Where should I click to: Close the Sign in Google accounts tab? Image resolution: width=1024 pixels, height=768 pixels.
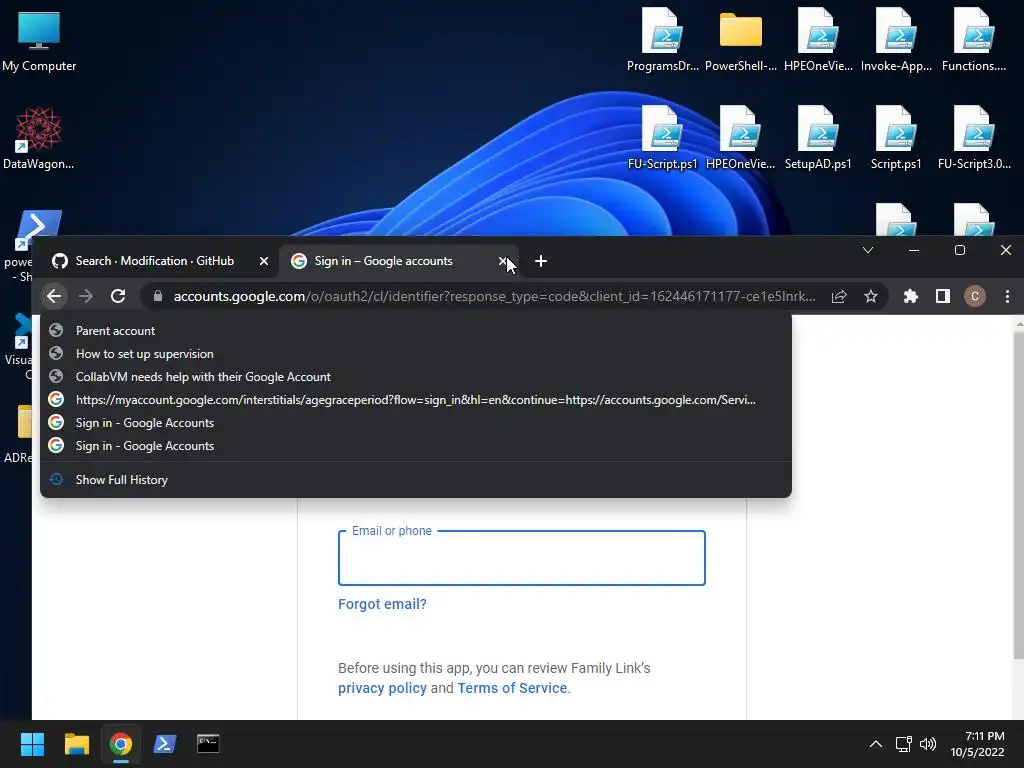(503, 261)
